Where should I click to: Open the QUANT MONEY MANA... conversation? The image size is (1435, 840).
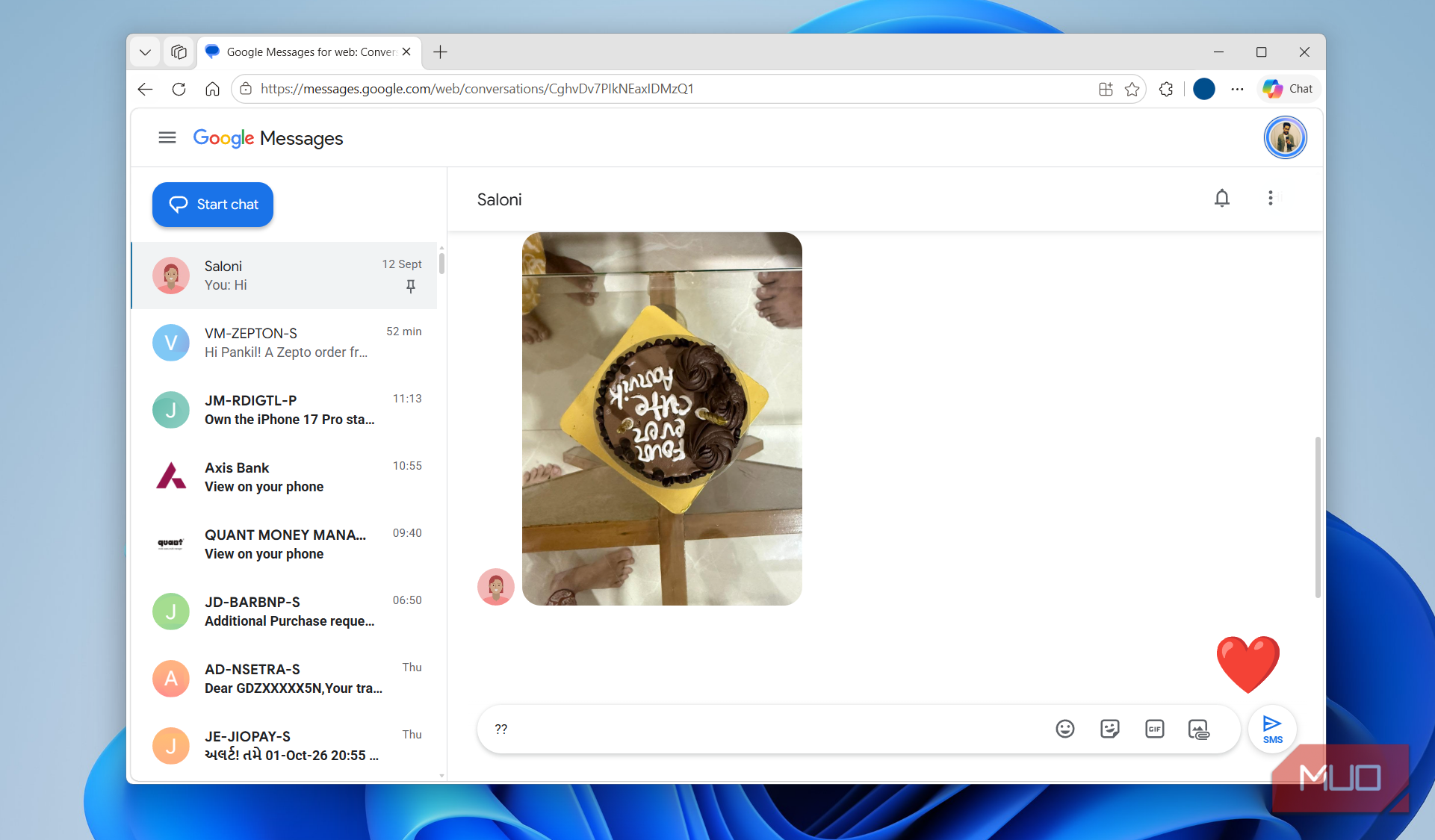tap(284, 544)
